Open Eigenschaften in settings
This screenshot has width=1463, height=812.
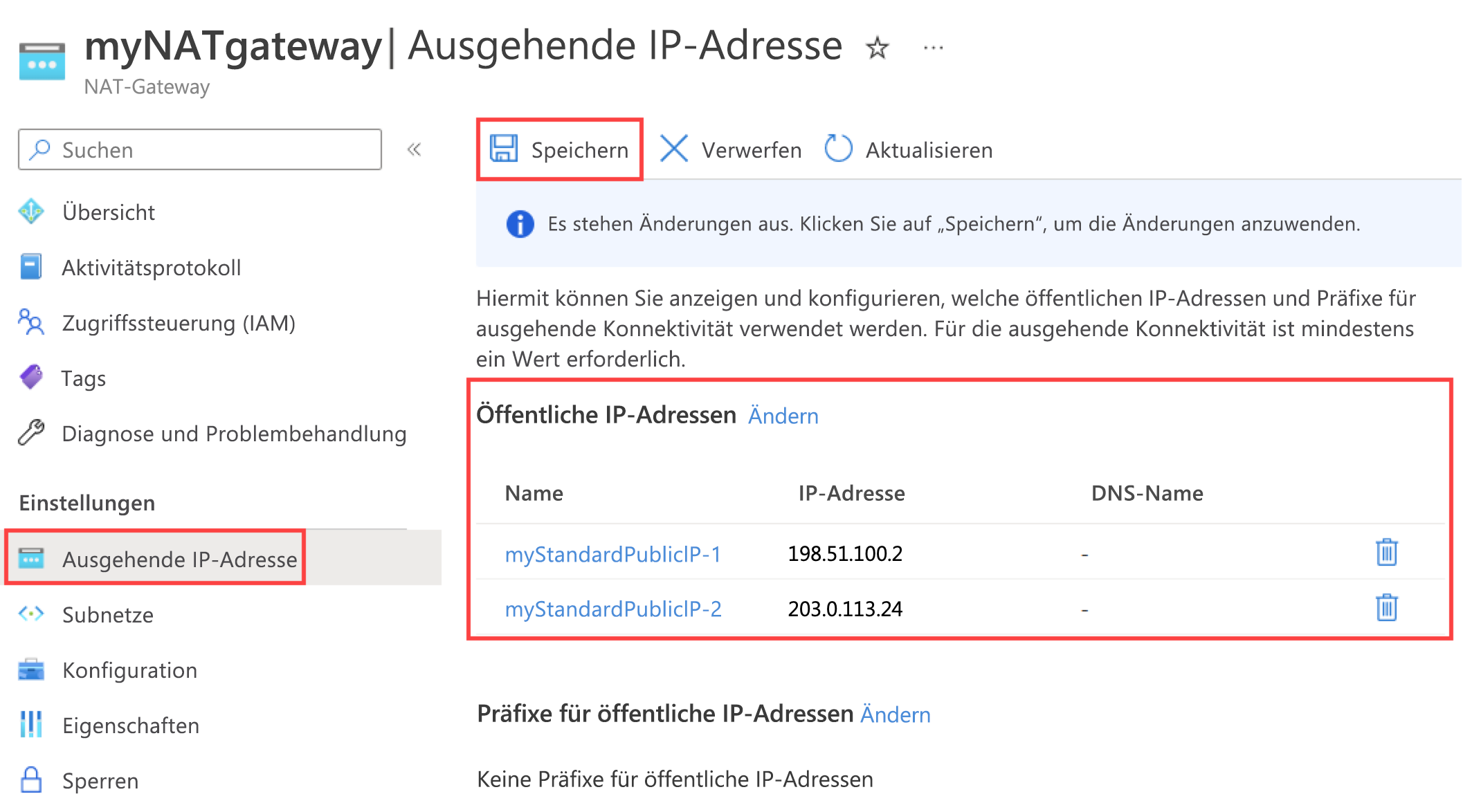point(131,726)
